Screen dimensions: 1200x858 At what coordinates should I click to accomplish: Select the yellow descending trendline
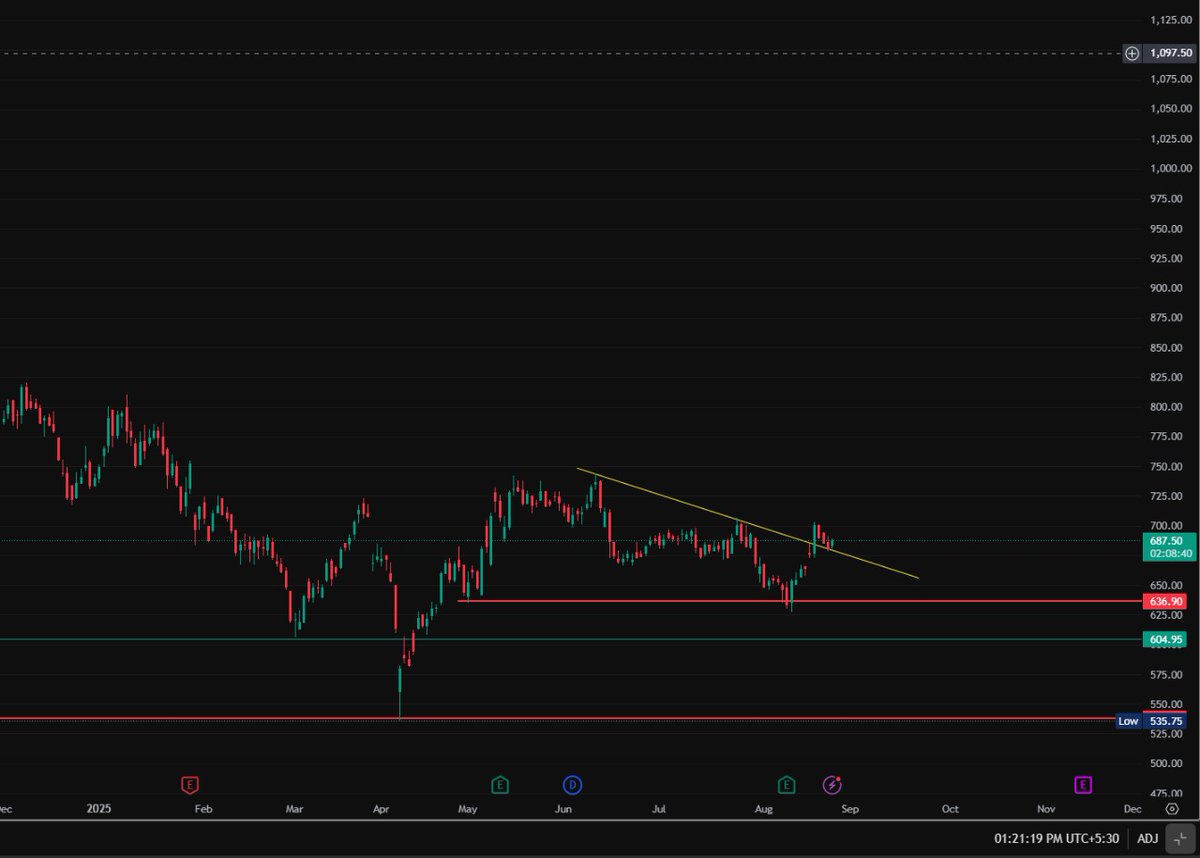(747, 523)
